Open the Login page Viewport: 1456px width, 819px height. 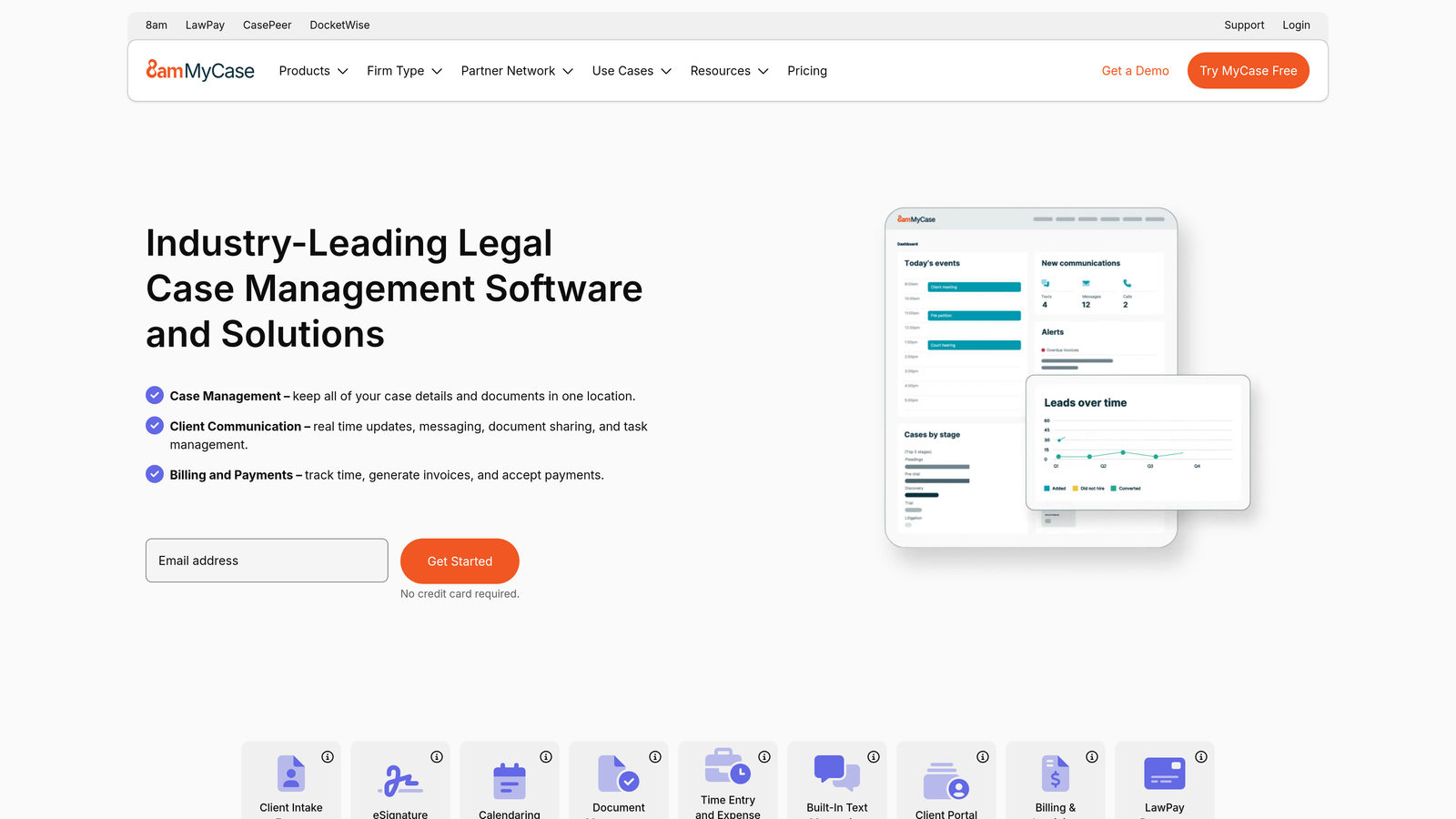1296,25
